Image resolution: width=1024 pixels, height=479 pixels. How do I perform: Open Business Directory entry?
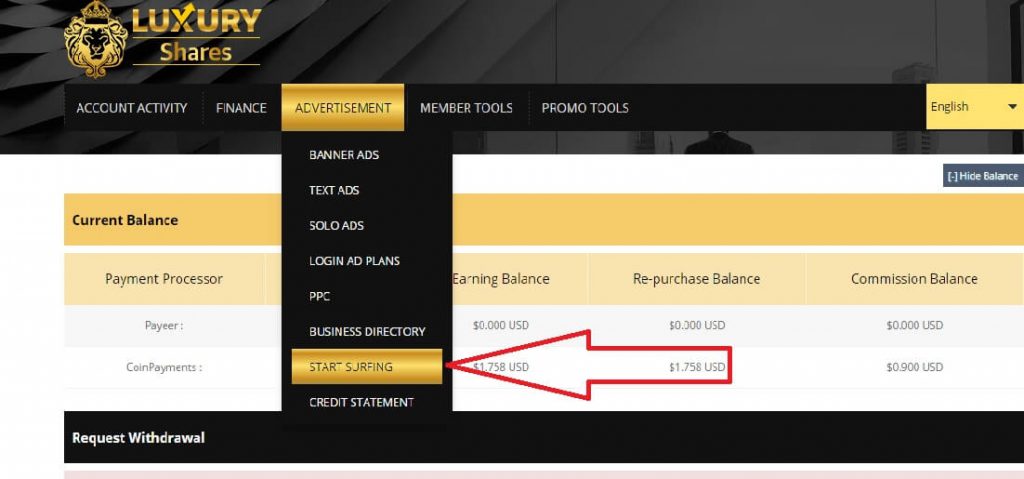coord(366,331)
